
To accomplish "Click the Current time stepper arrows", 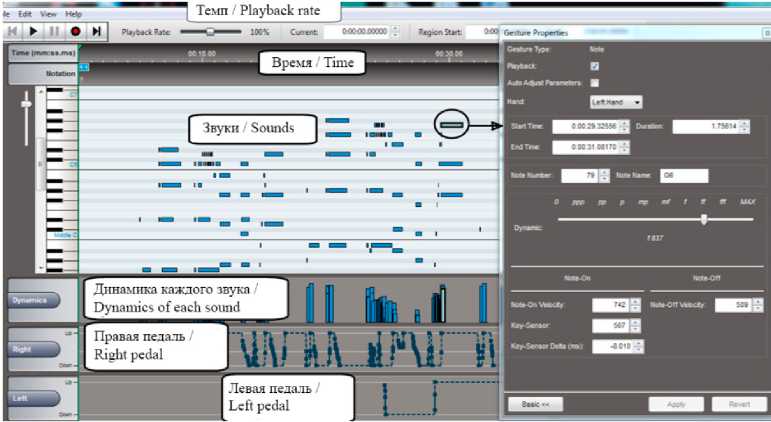I will click(395, 32).
